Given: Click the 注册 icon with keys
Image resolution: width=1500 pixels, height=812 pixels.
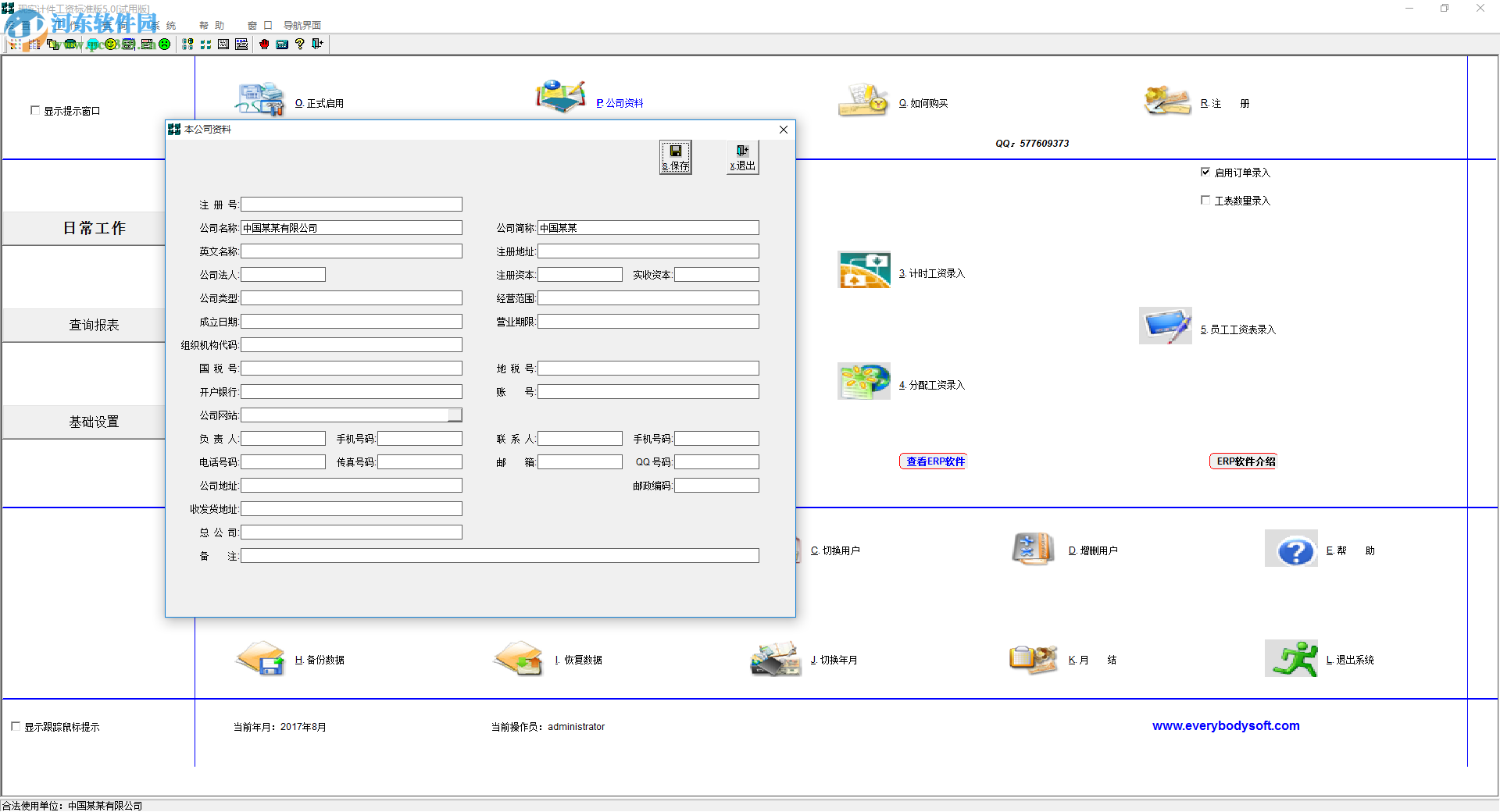Looking at the screenshot, I should [x=1166, y=100].
